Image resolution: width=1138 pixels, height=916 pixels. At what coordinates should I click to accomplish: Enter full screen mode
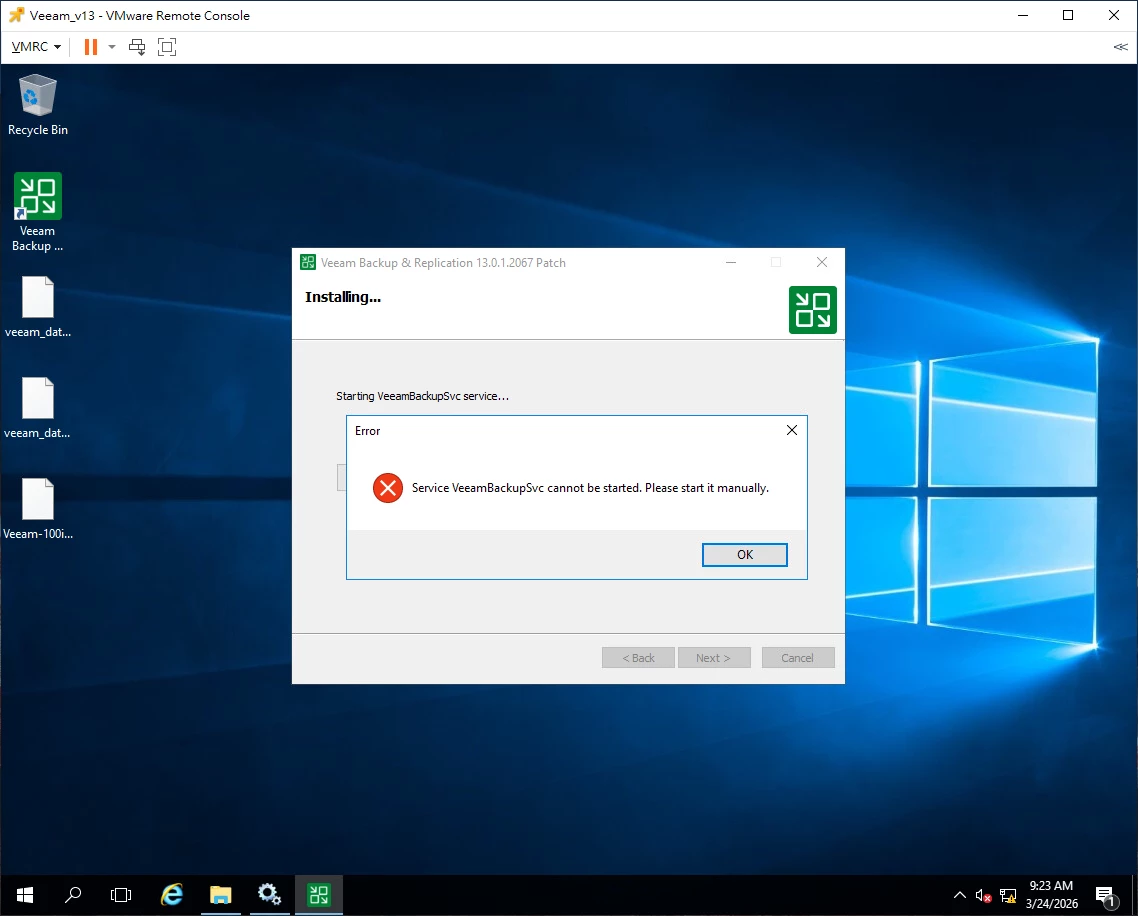[x=167, y=47]
